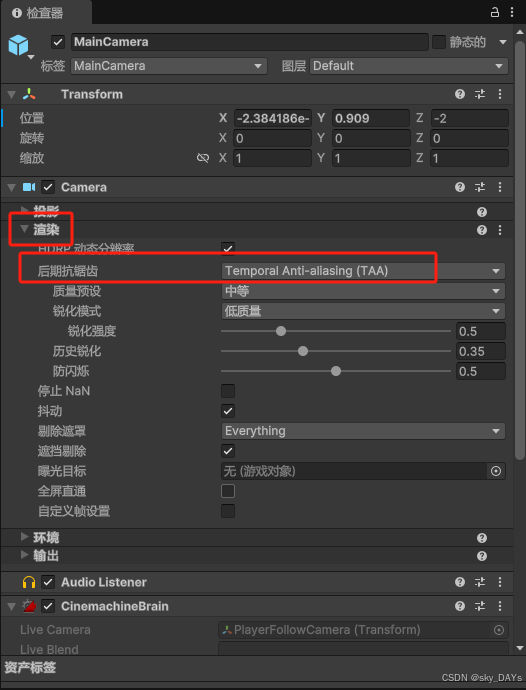Viewport: 526px width, 690px height.
Task: Disable the Camera component checkbox
Action: pyautogui.click(x=48, y=187)
